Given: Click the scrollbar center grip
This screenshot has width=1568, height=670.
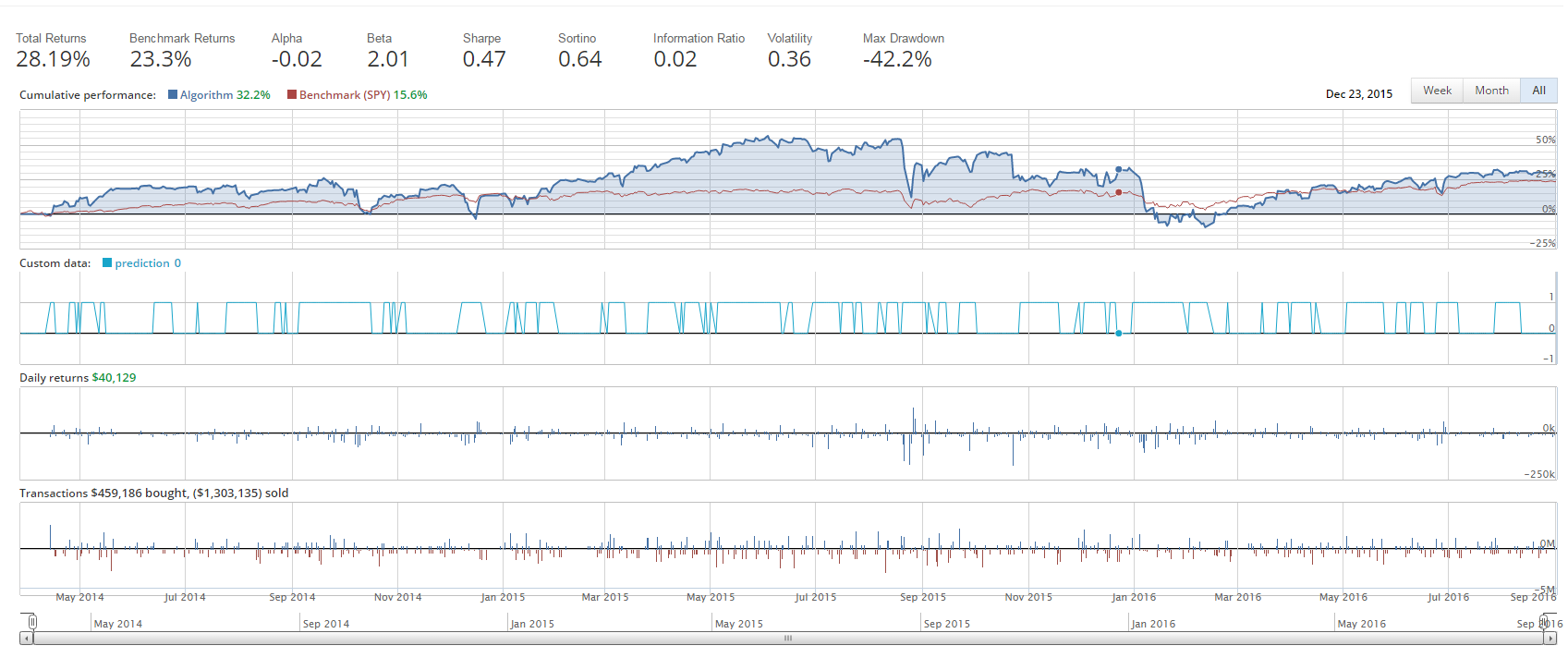Looking at the screenshot, I should [x=788, y=639].
